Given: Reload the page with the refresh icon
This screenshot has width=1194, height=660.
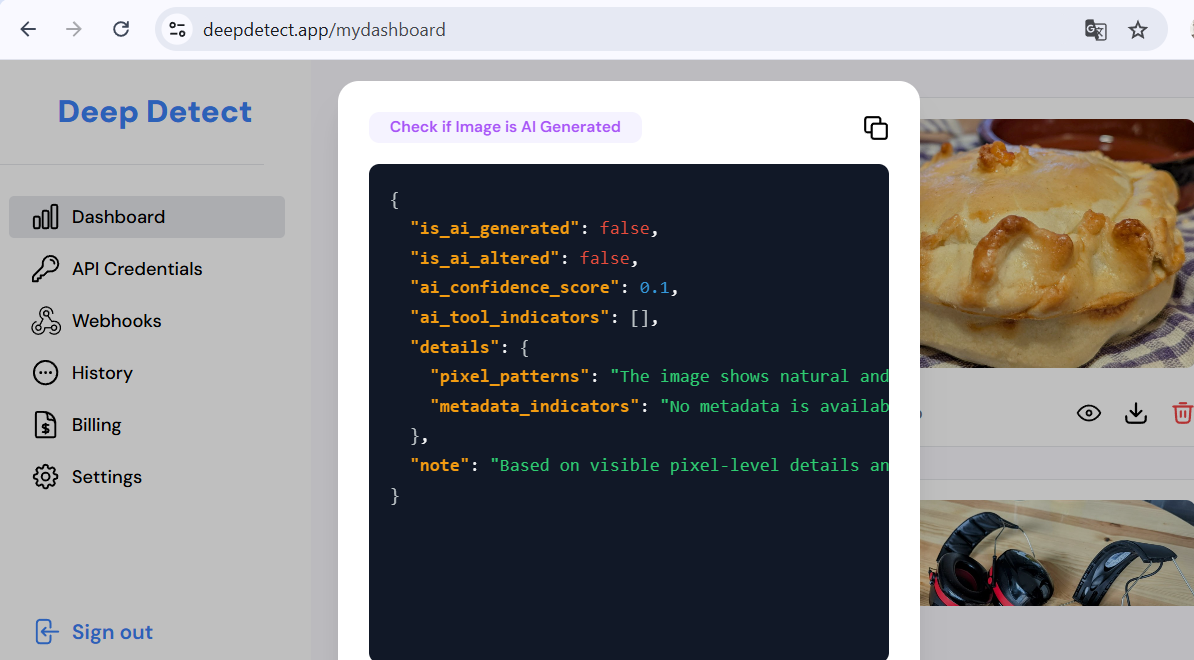Looking at the screenshot, I should 121,30.
